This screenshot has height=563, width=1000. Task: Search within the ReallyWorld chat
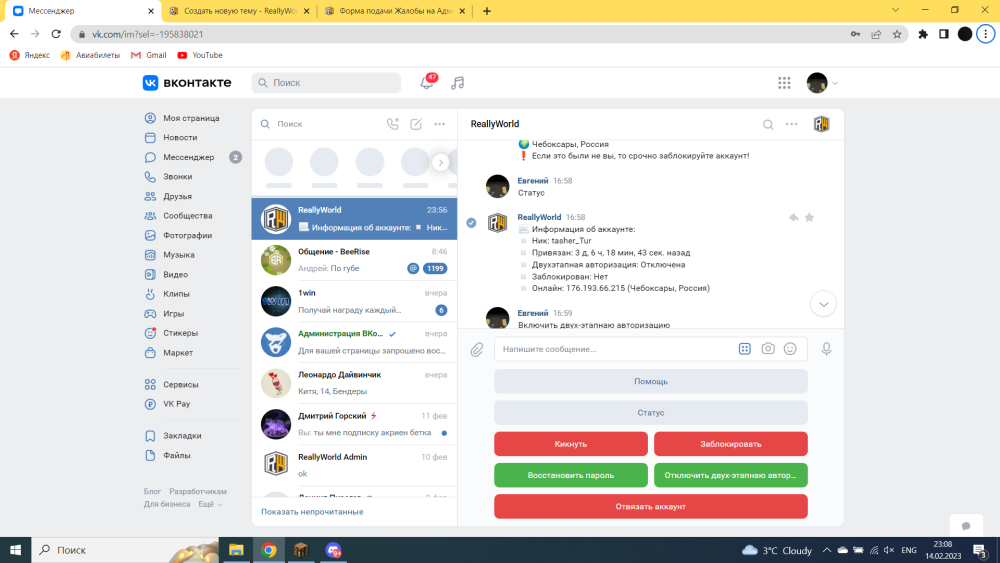click(768, 124)
